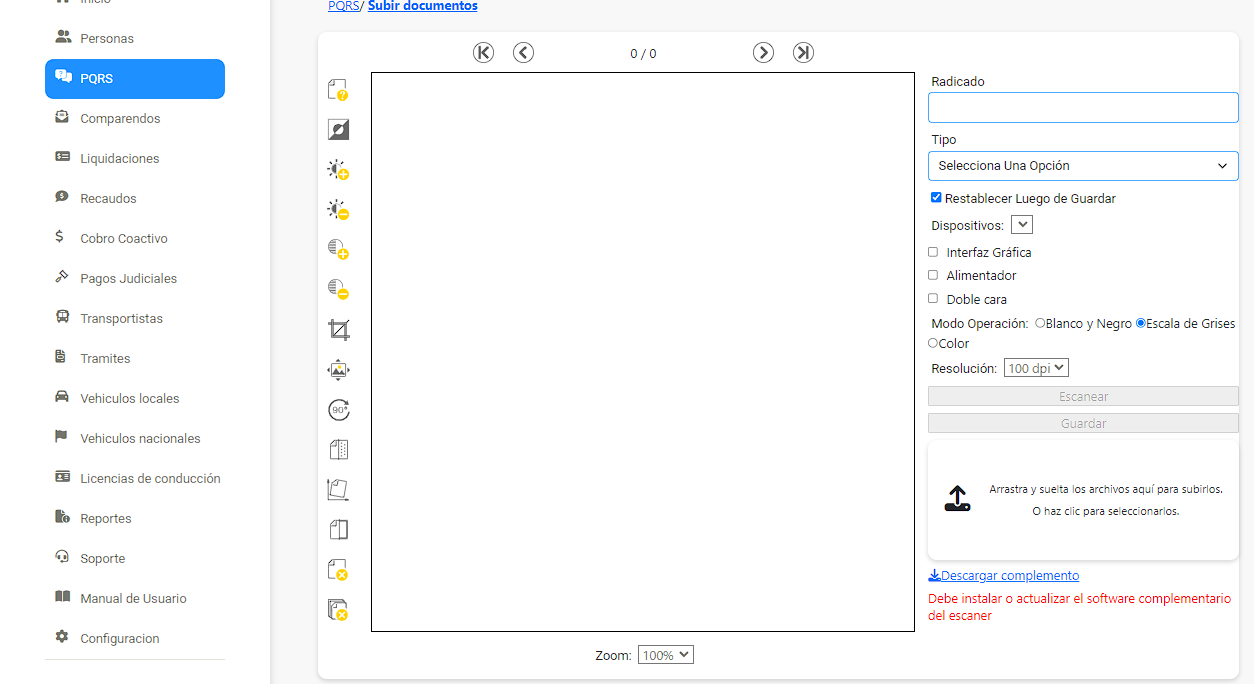Jump to the last page
Viewport: 1254px width, 684px height.
click(803, 53)
